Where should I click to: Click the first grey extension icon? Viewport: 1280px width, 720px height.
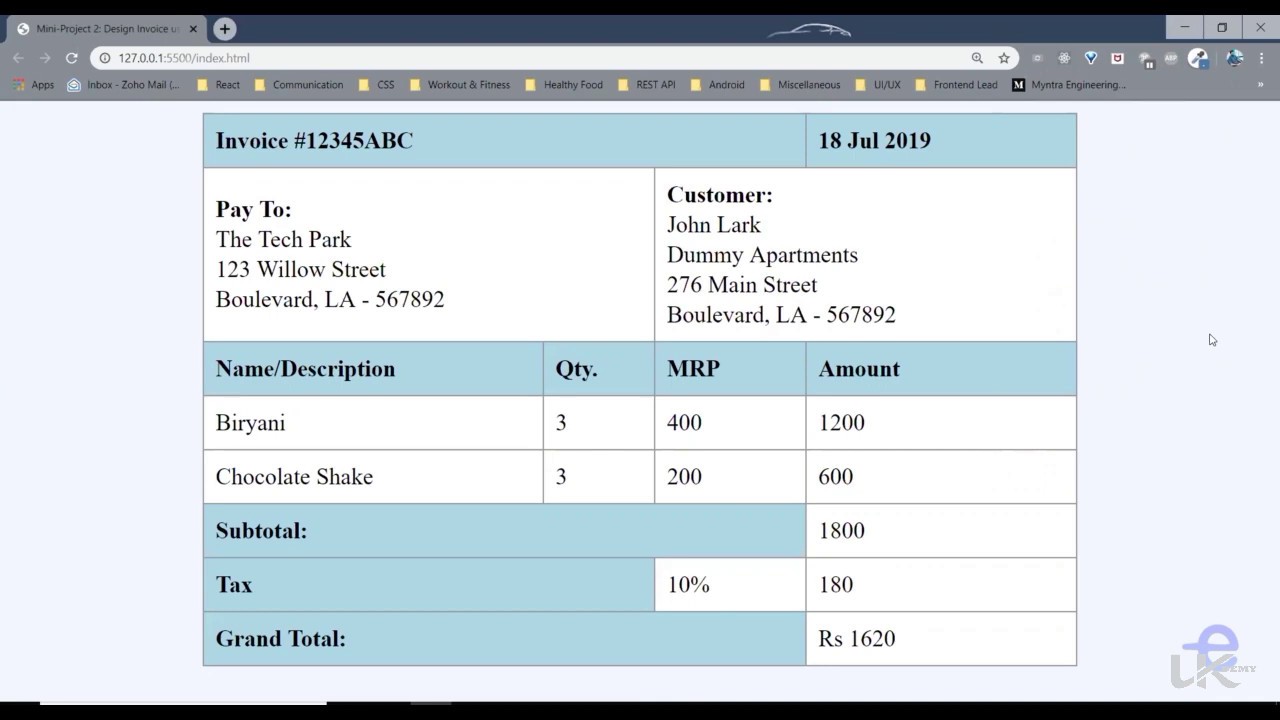[1037, 58]
